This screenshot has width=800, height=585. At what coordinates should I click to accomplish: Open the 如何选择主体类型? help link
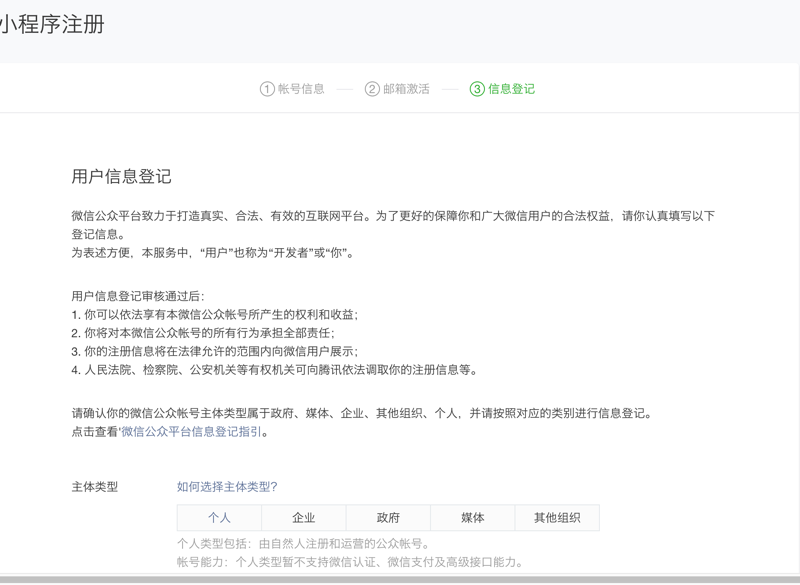(227, 487)
